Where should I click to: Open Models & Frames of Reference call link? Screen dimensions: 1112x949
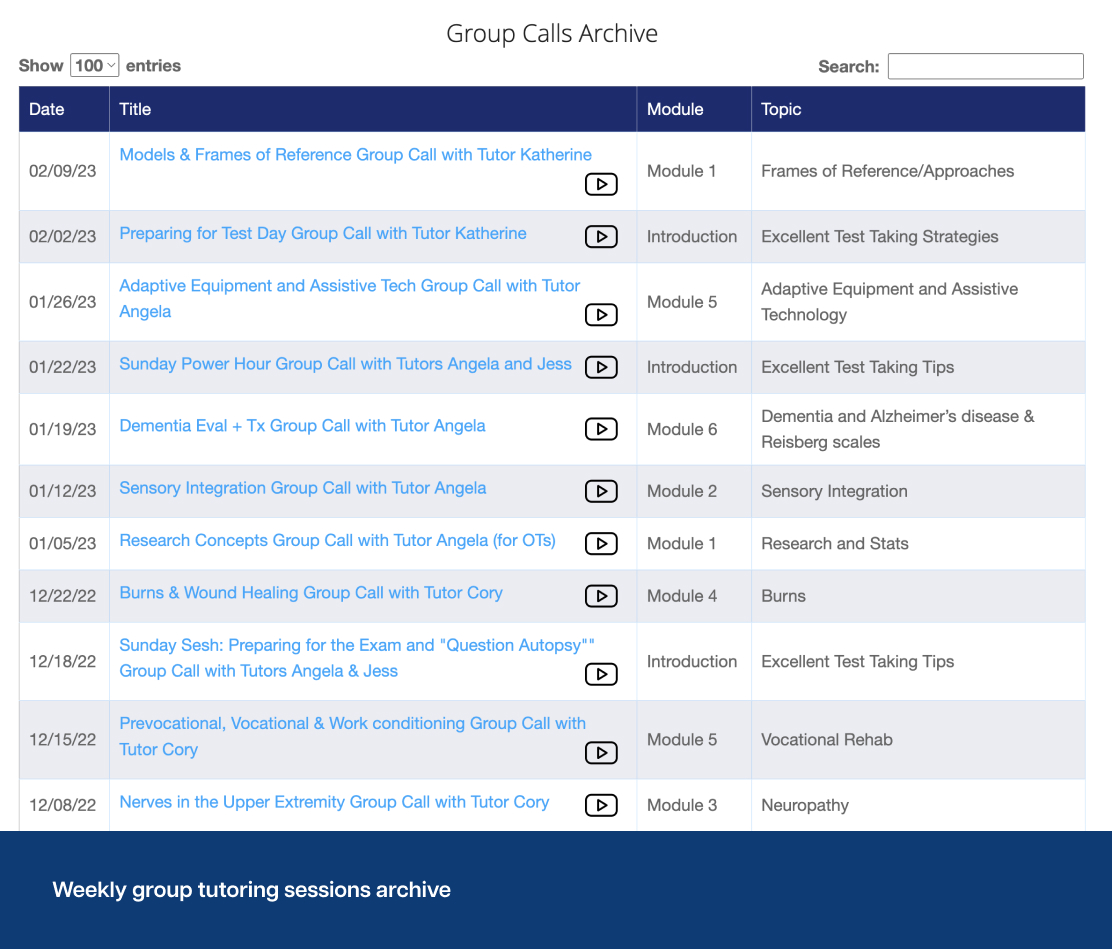point(355,155)
